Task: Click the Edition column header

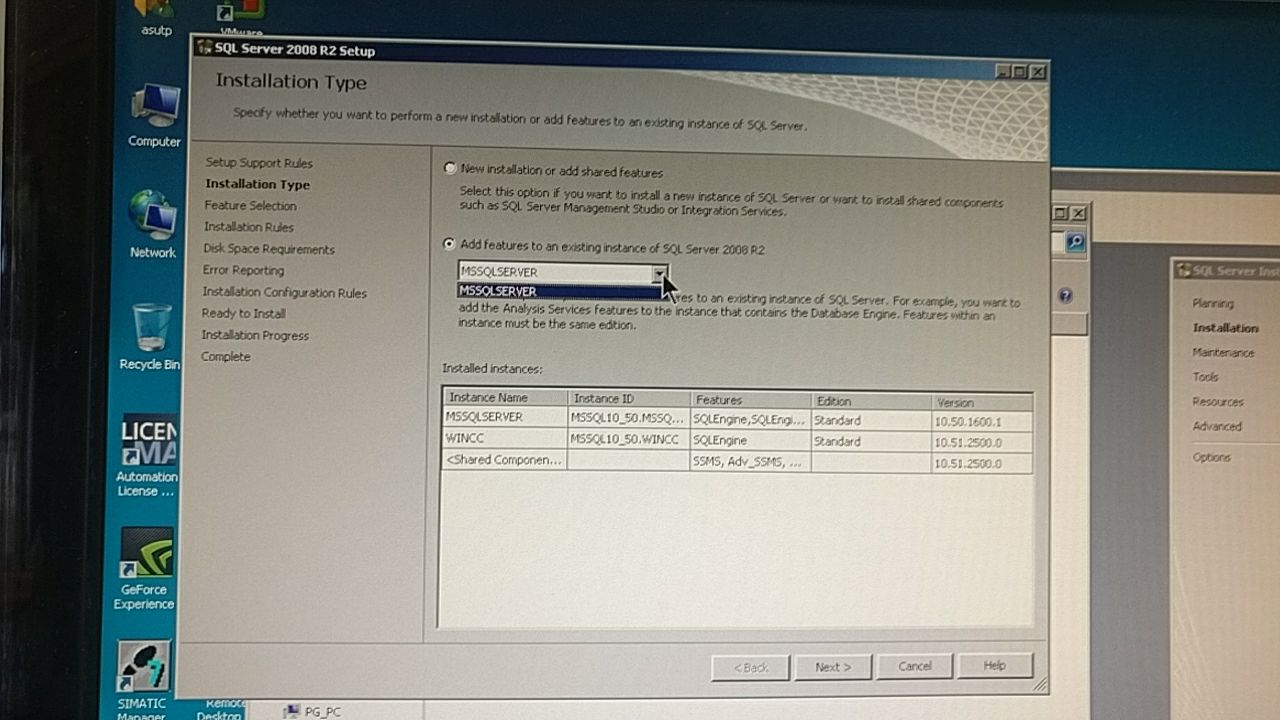Action: [x=871, y=401]
